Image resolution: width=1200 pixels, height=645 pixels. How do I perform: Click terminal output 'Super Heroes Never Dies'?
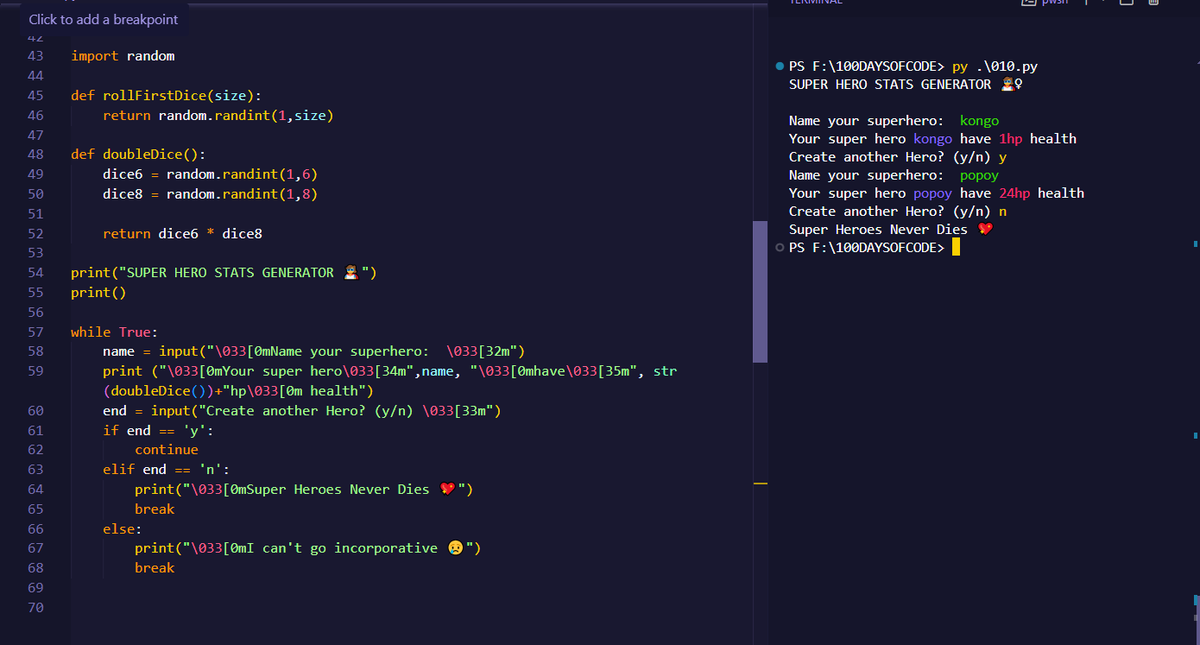pyautogui.click(x=878, y=229)
